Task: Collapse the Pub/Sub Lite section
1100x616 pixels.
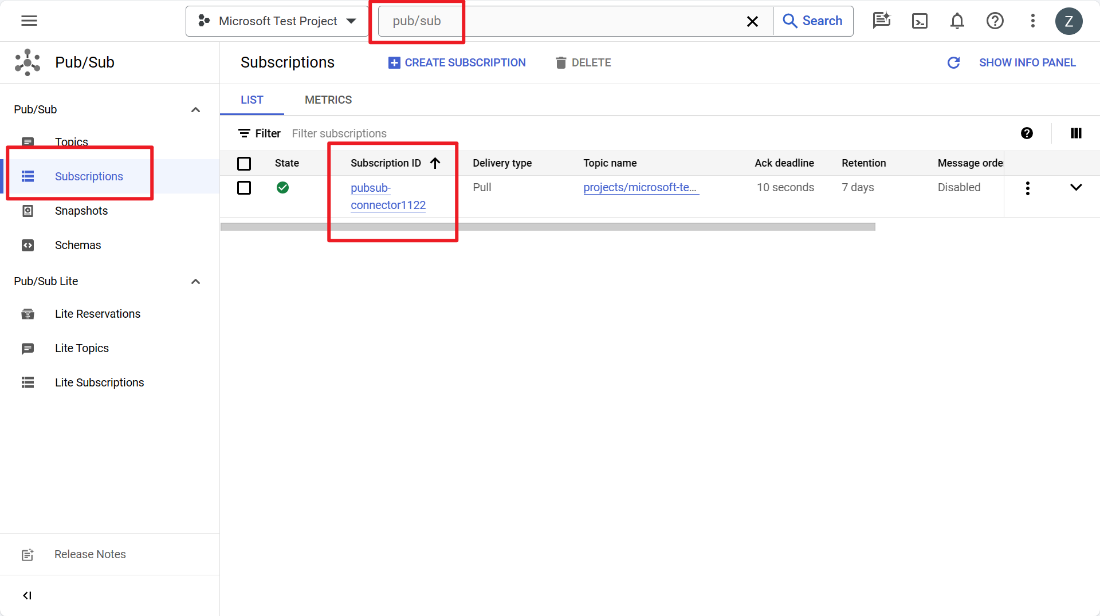Action: pos(196,281)
